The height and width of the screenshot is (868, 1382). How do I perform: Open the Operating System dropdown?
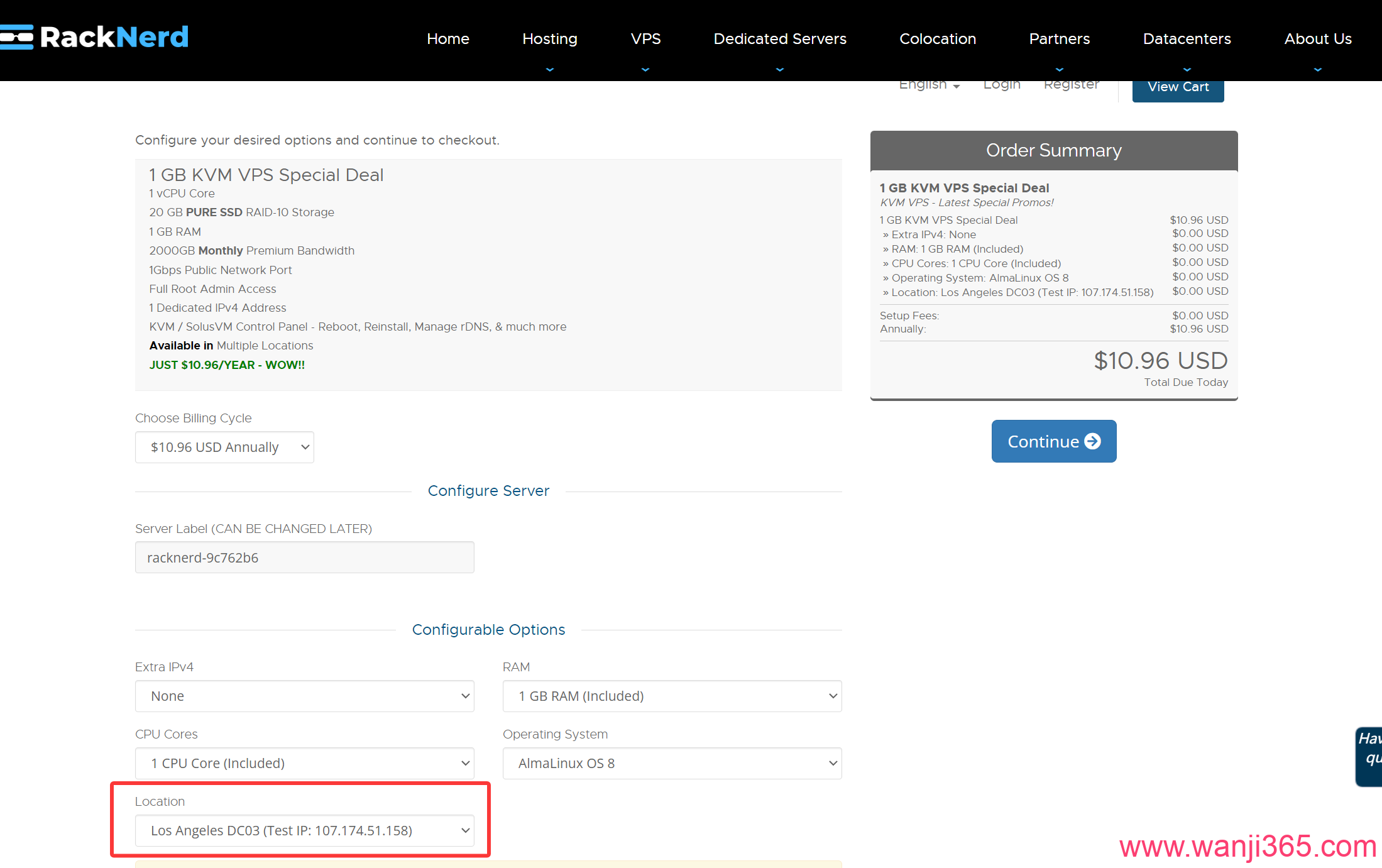(672, 763)
